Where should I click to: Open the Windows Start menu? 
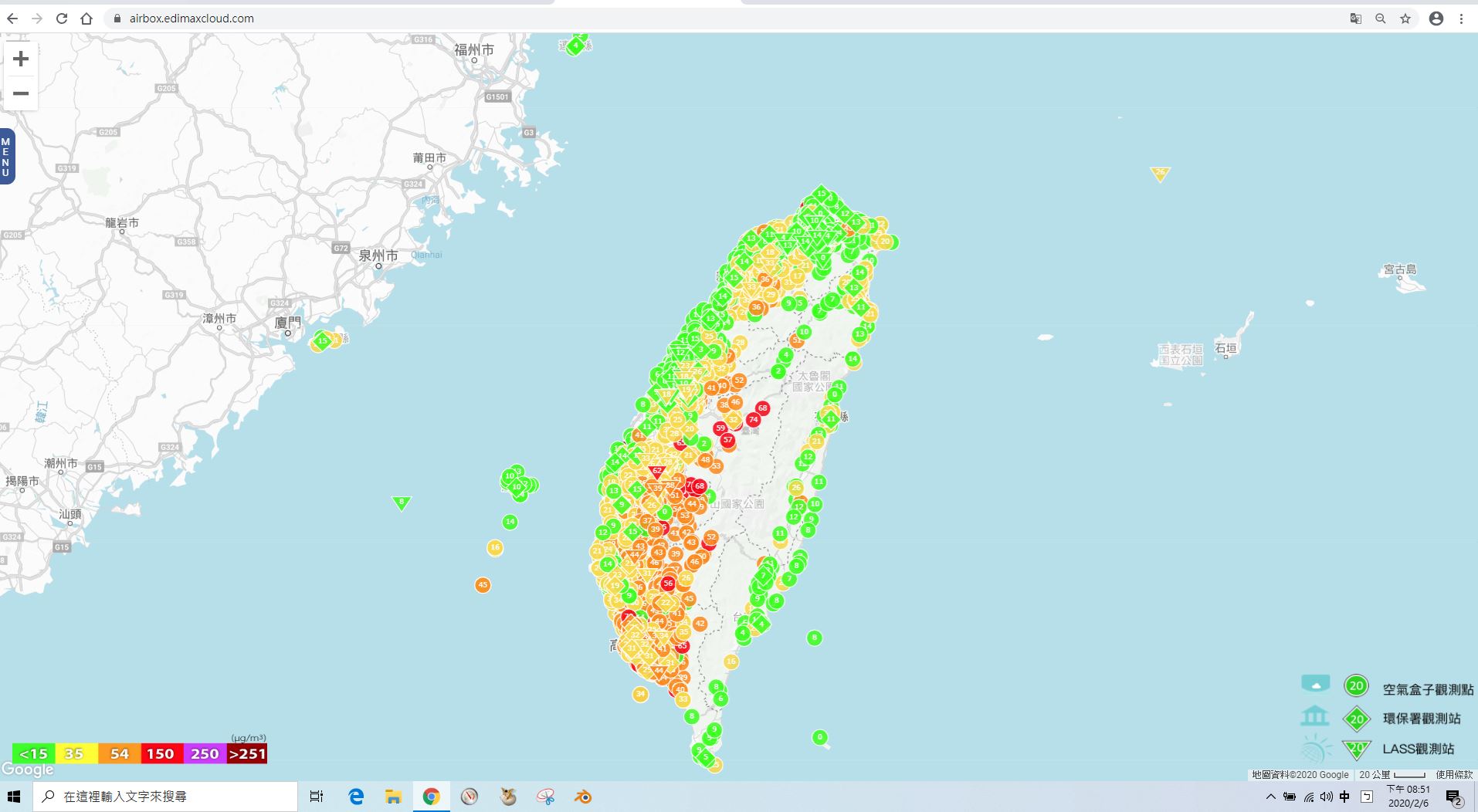[14, 797]
